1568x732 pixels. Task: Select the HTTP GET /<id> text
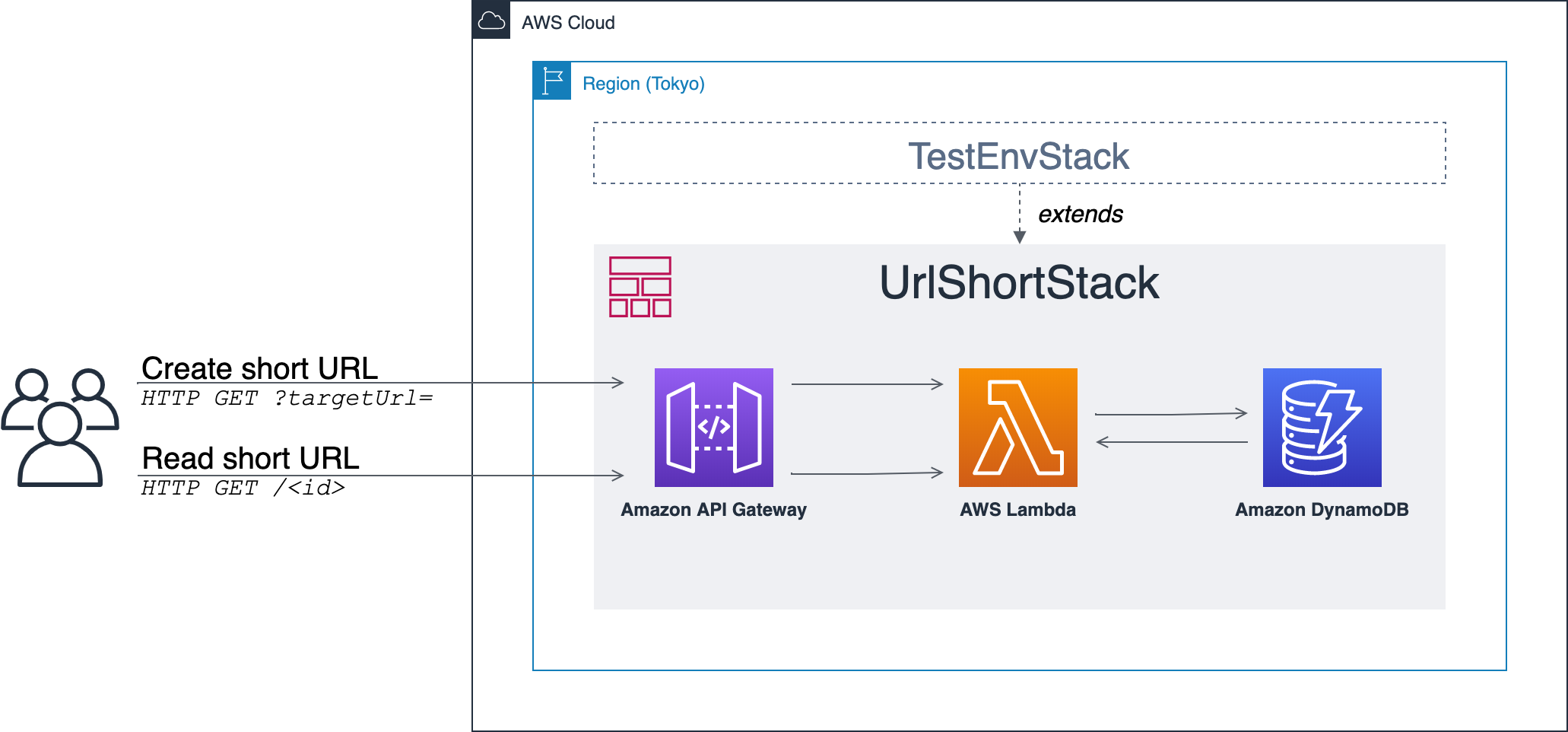point(243,488)
